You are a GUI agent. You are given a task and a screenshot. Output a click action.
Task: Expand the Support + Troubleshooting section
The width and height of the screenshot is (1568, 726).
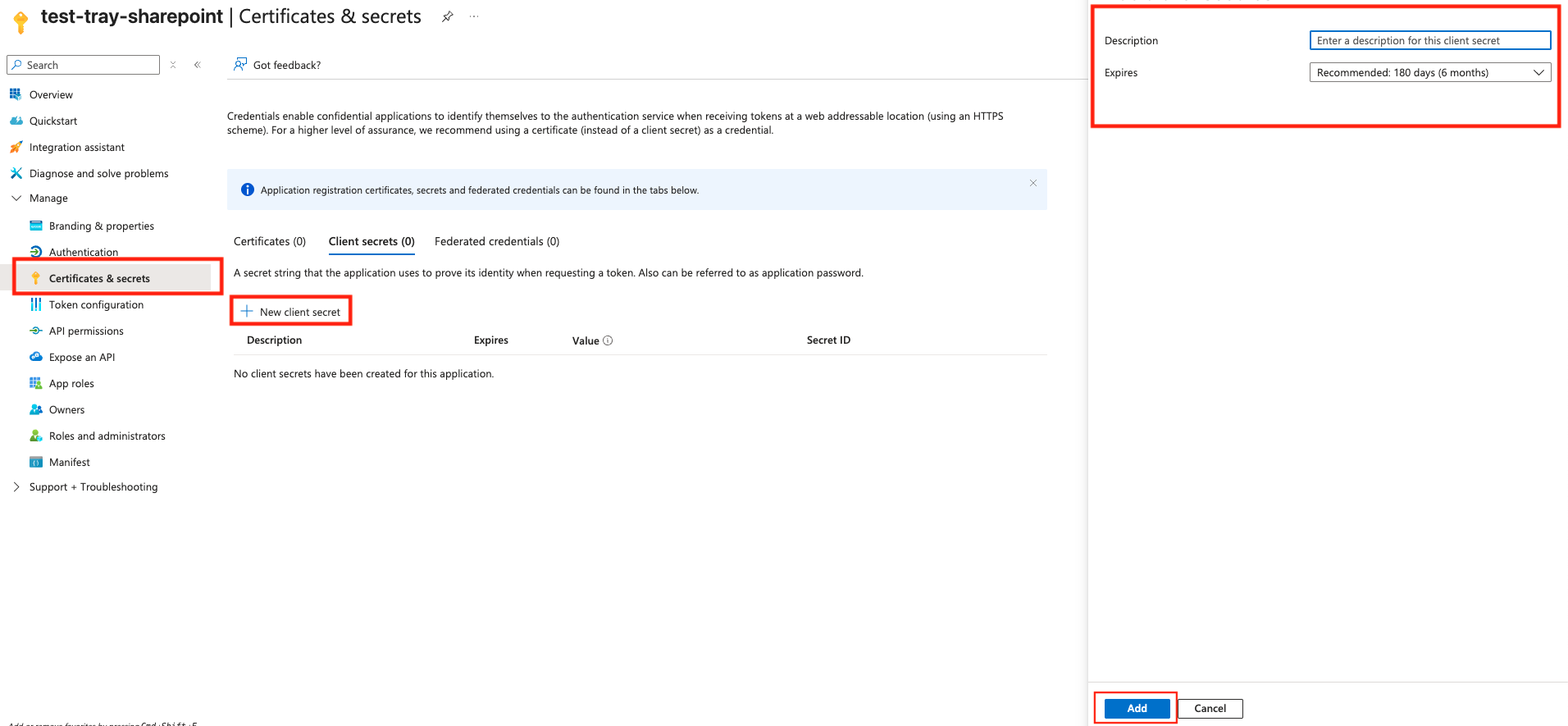16,486
